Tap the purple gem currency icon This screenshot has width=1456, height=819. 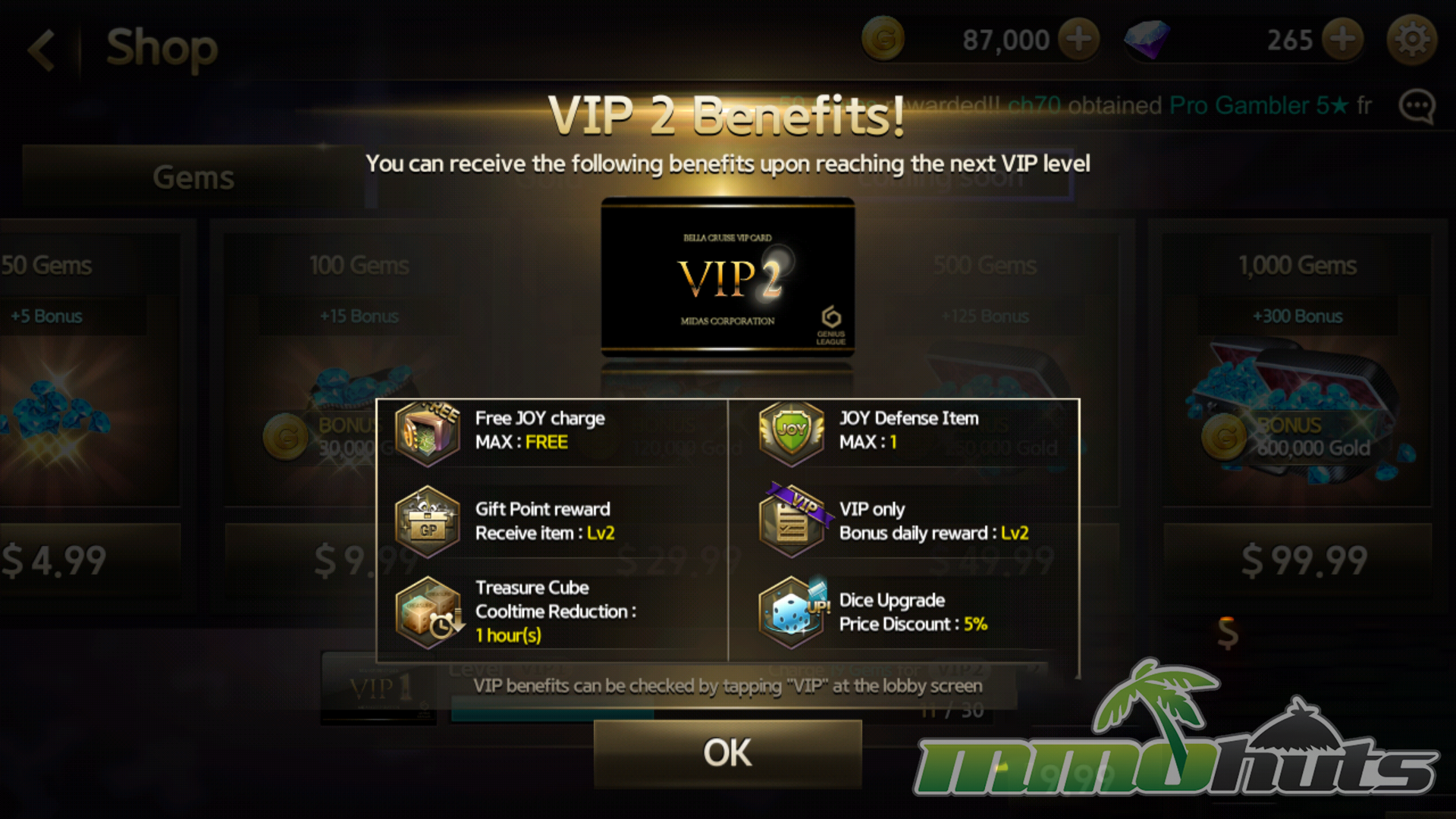click(x=1147, y=39)
